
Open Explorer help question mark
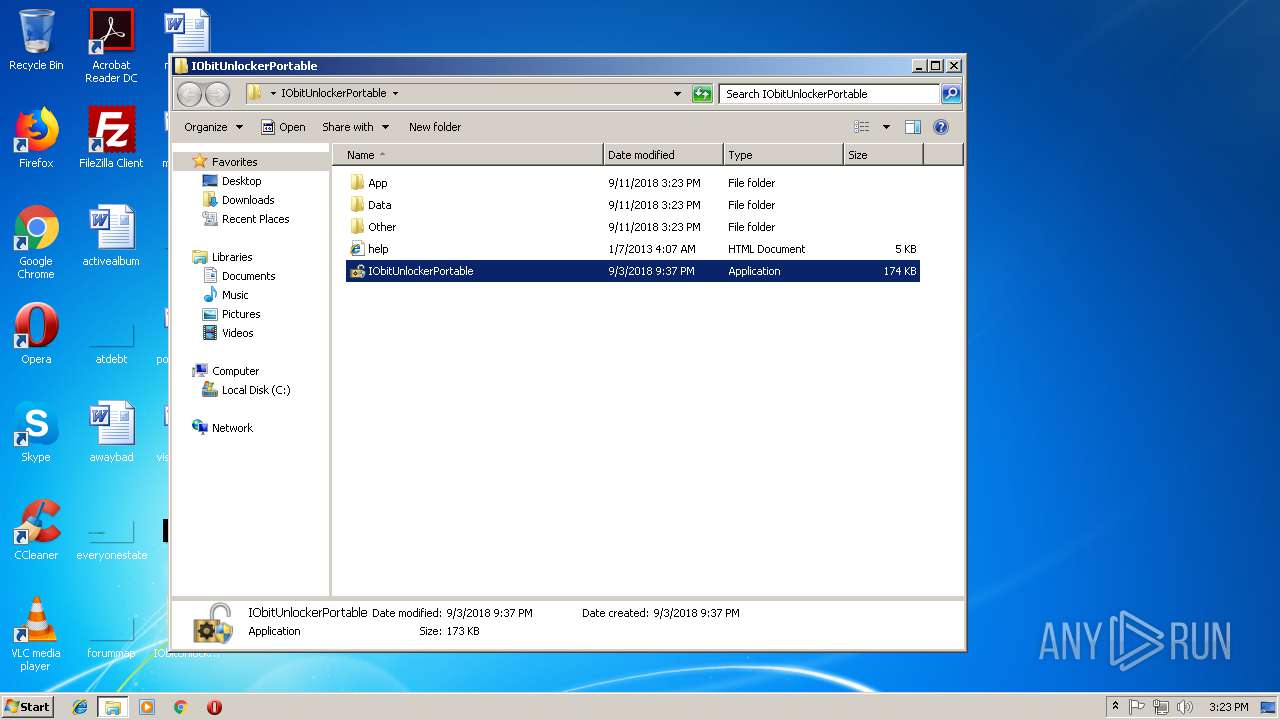[940, 127]
